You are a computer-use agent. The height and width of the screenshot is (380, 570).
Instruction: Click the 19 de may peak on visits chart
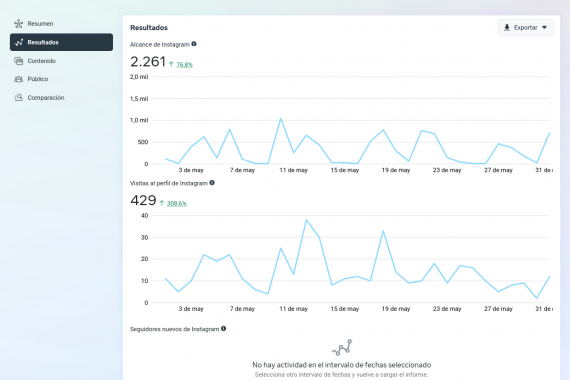coord(383,231)
